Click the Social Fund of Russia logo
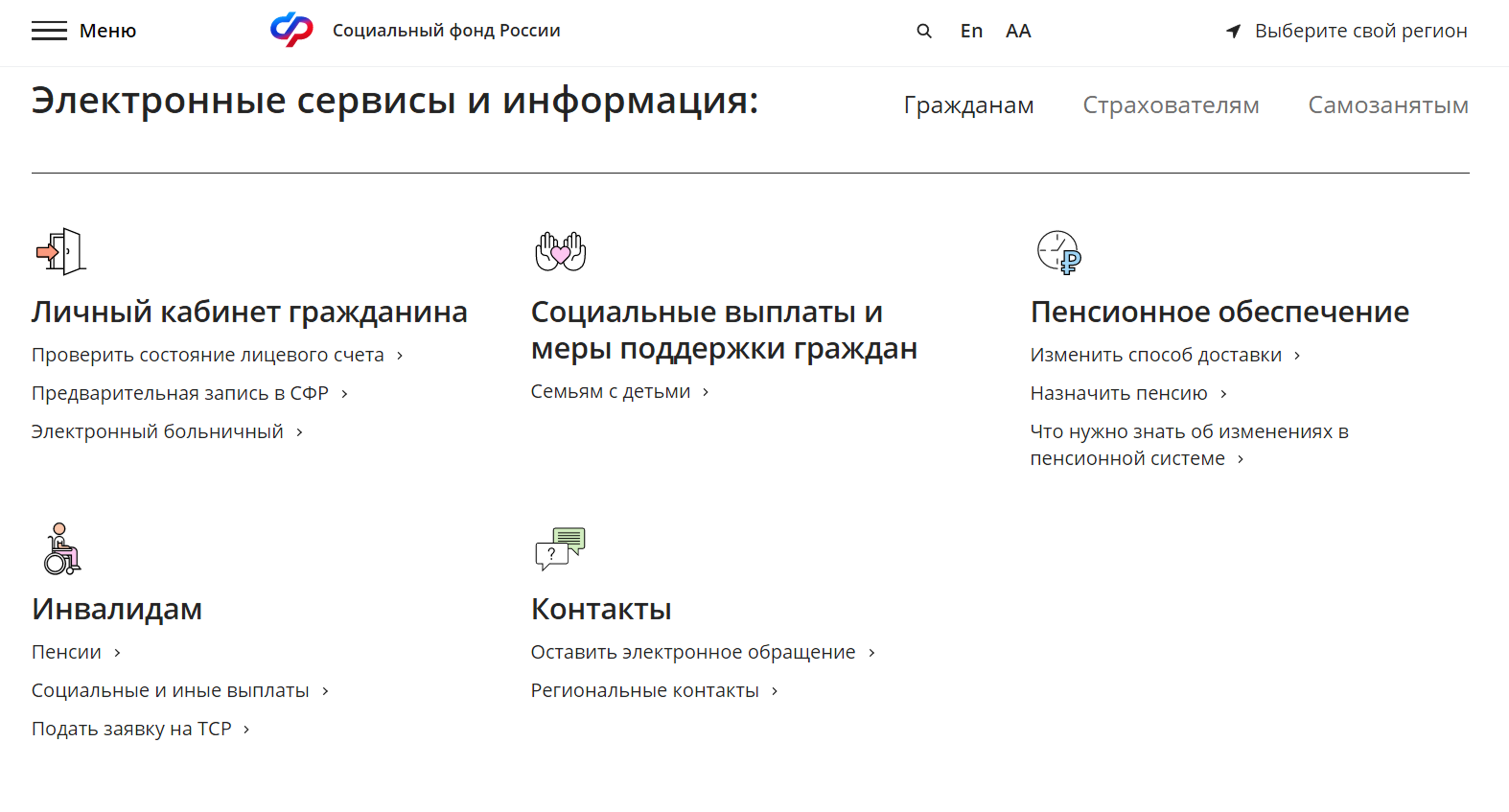This screenshot has height=812, width=1509. click(292, 29)
